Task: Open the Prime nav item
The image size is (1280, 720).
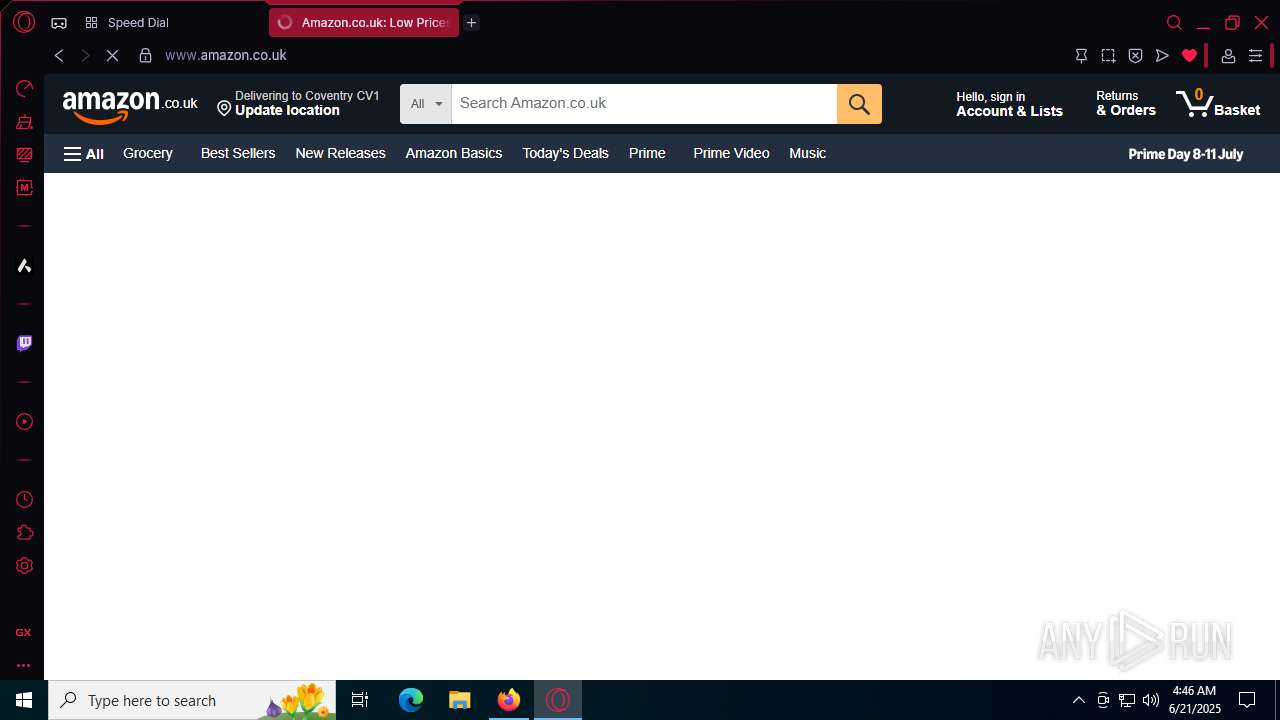Action: 647,153
